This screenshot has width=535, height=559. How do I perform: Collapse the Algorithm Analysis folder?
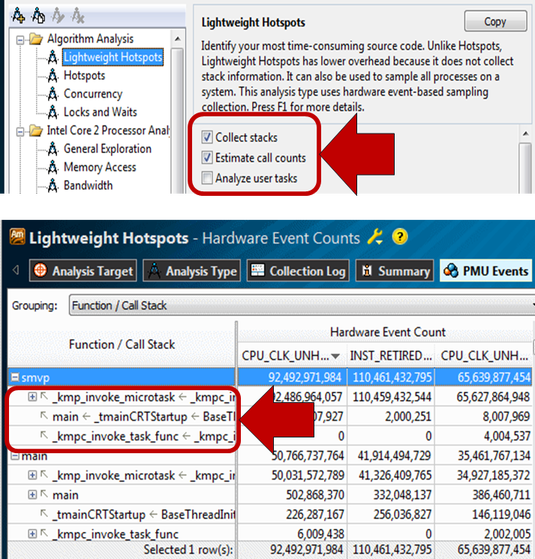tap(20, 40)
